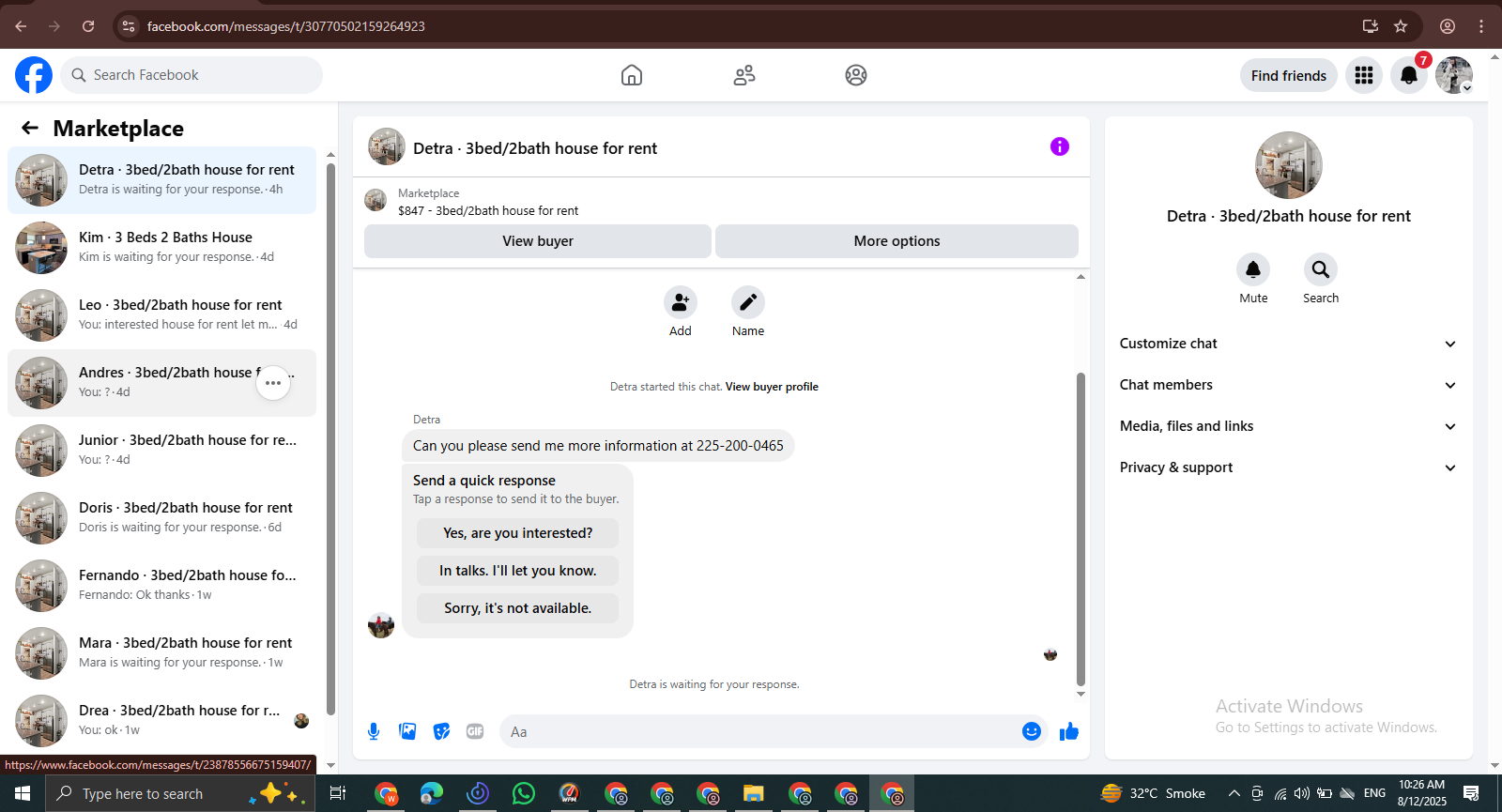1502x812 pixels.
Task: Open the listing thumbnail beside $847 Marketplace
Action: 375,200
